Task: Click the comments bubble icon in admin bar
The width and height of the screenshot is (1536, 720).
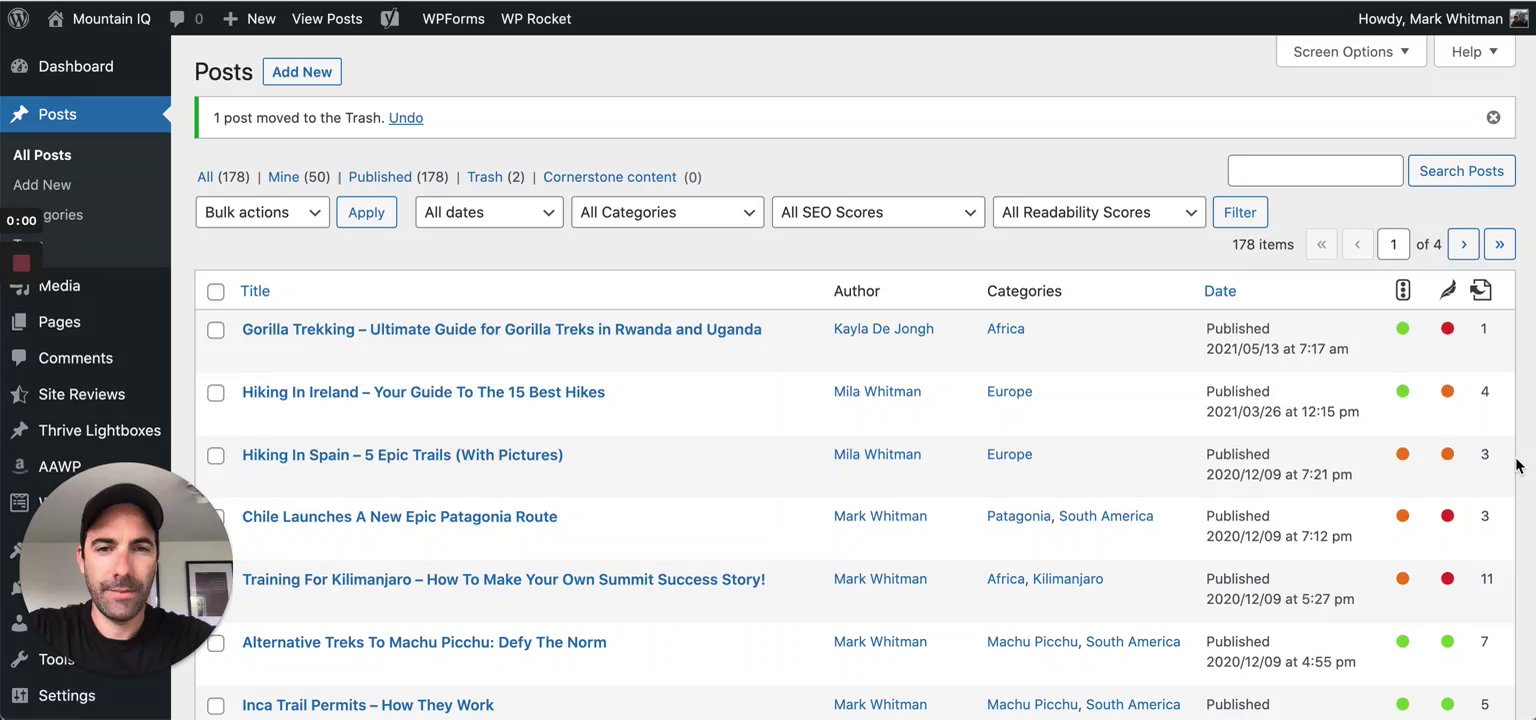Action: pyautogui.click(x=178, y=18)
